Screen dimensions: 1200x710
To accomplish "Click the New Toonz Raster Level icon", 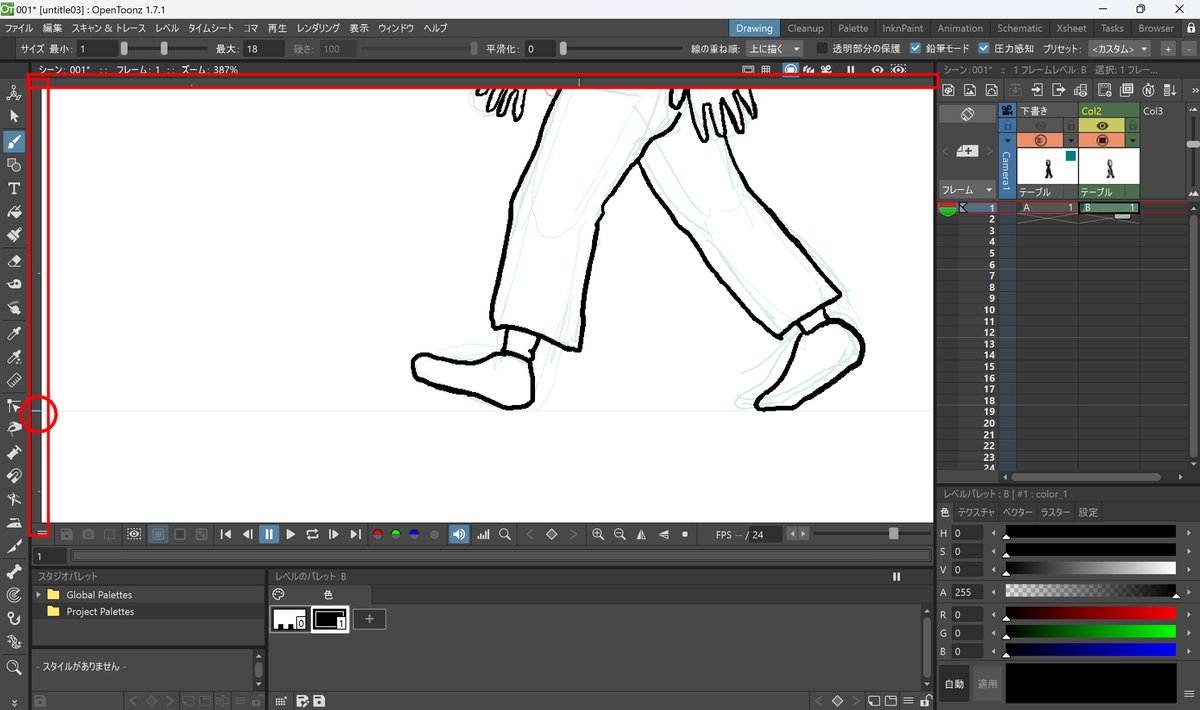I will tap(948, 91).
